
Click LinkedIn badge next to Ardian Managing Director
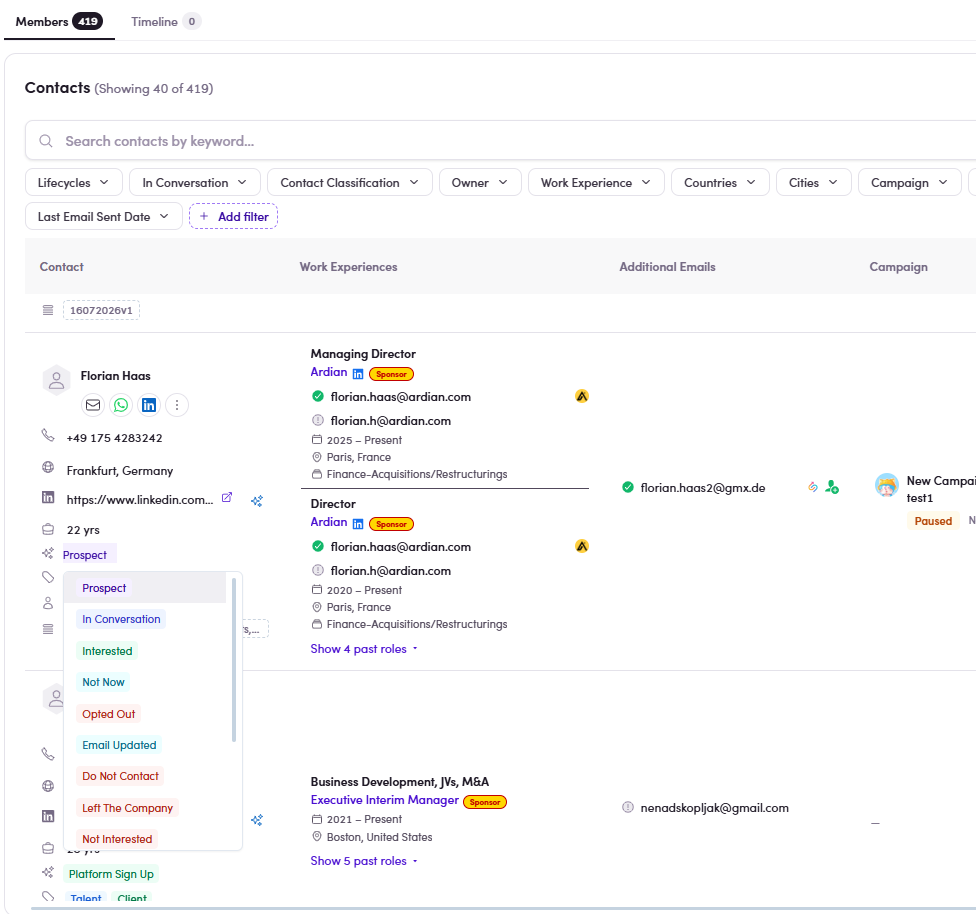358,374
